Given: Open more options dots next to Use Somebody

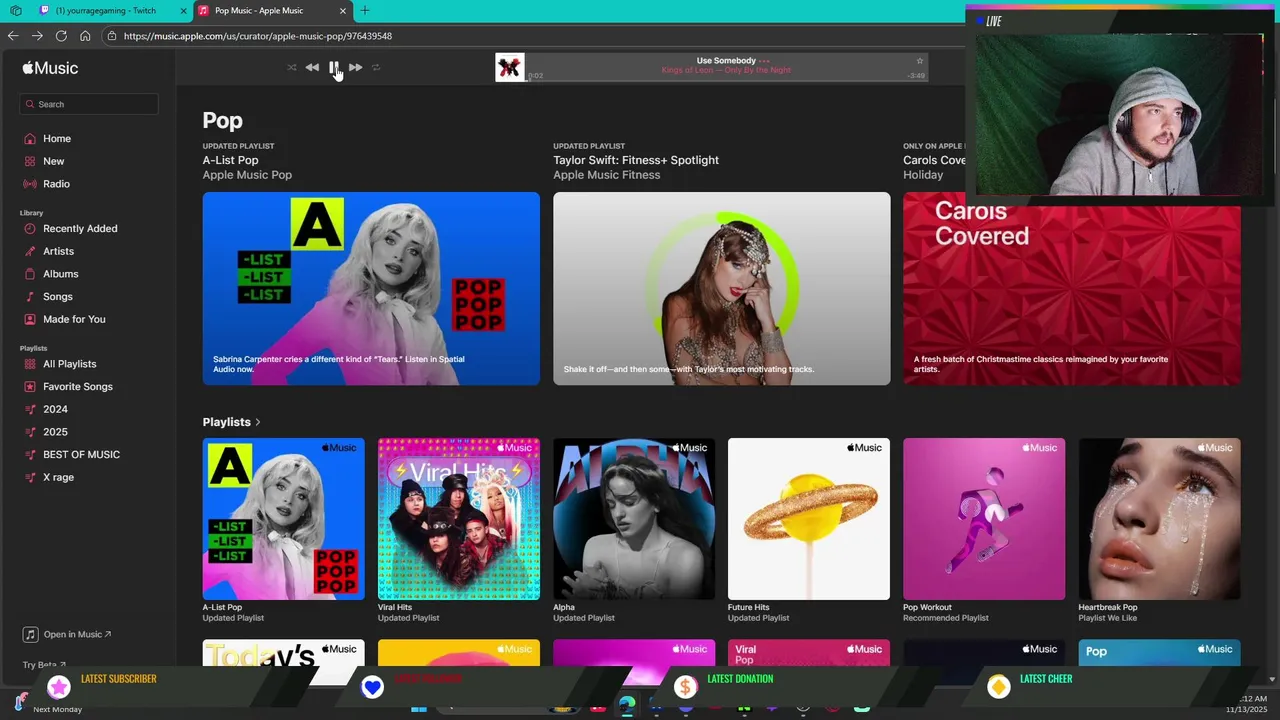Looking at the screenshot, I should pyautogui.click(x=765, y=61).
